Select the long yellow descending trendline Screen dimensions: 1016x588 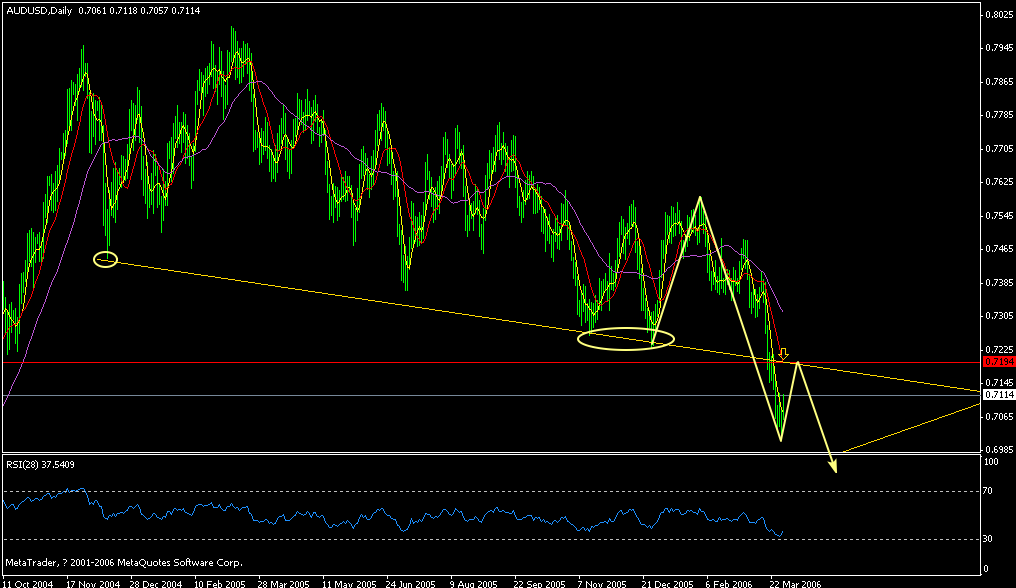(x=400, y=306)
